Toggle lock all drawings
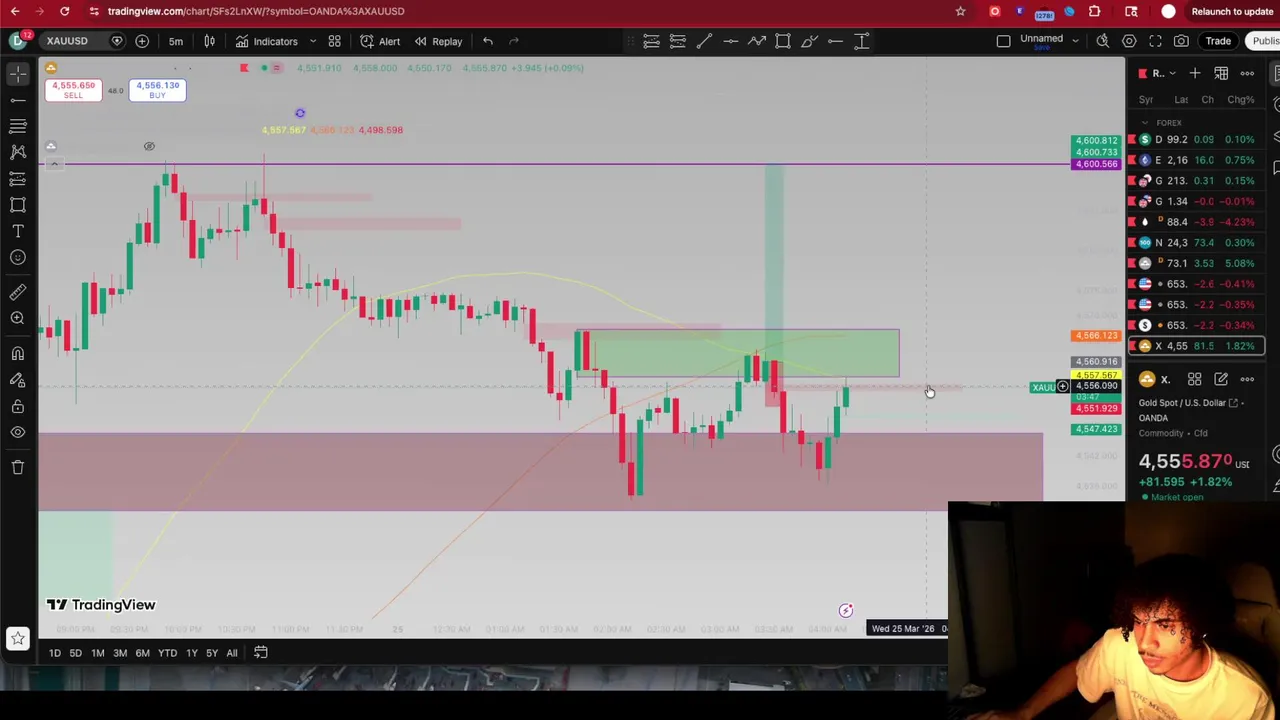Image resolution: width=1280 pixels, height=720 pixels. tap(17, 406)
